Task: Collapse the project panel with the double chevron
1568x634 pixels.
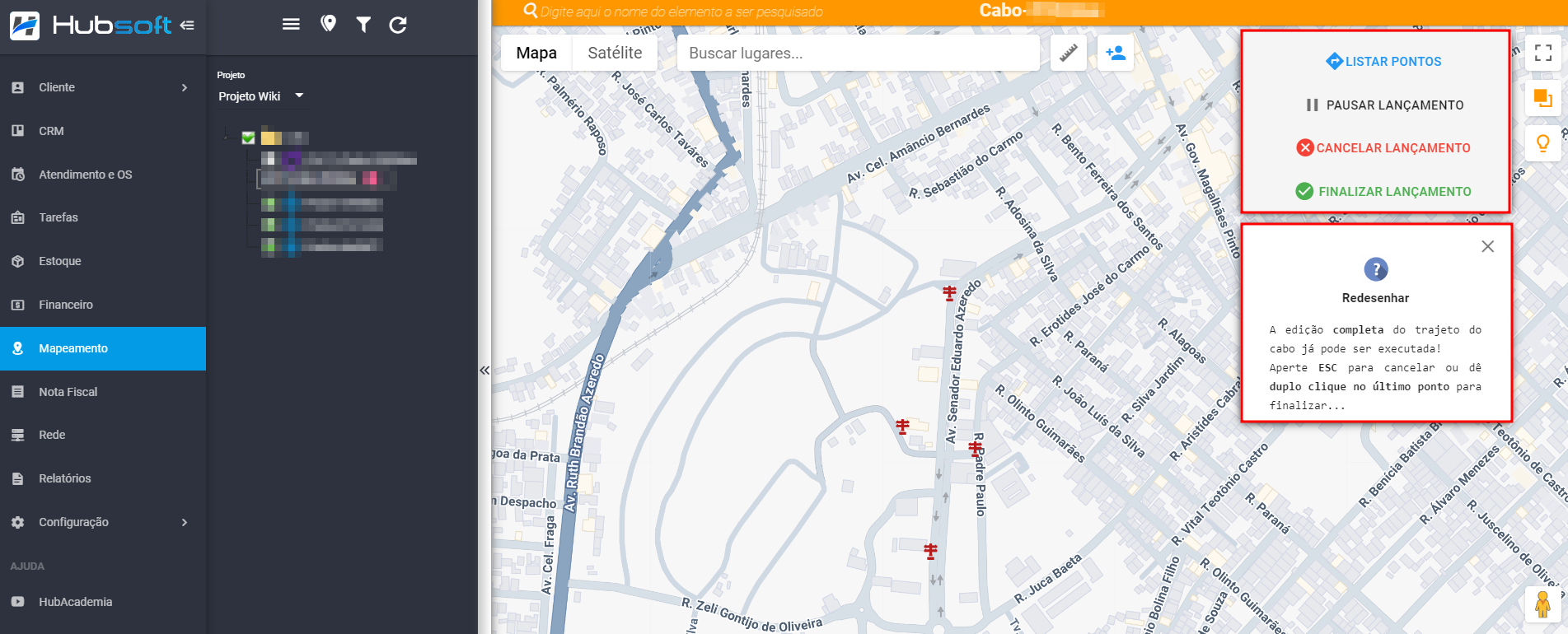Action: [484, 371]
